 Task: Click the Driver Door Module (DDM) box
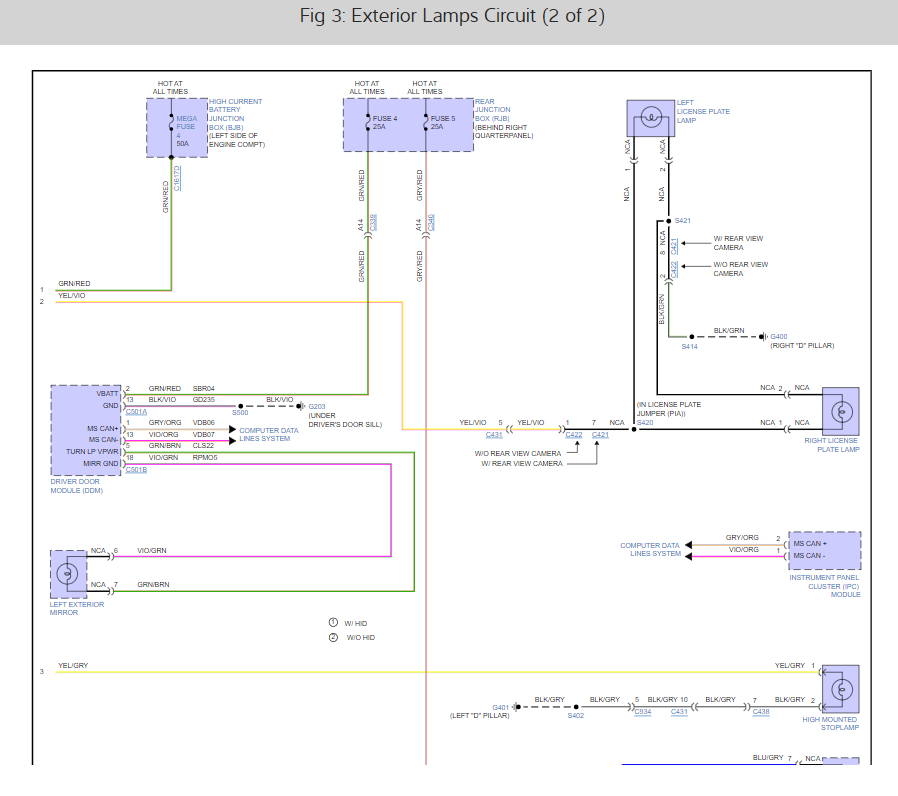coord(86,430)
